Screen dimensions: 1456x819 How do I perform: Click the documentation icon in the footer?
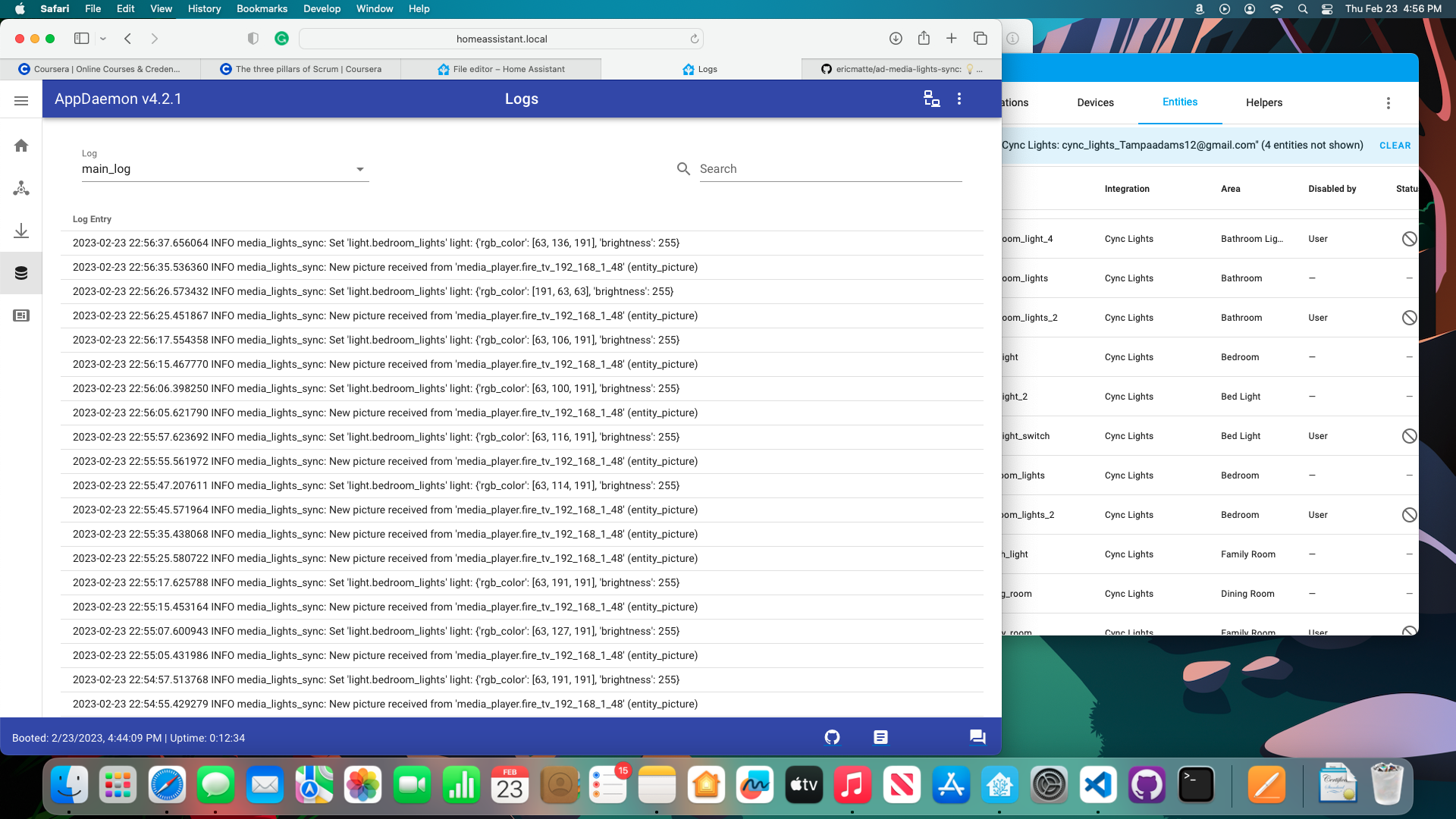point(880,736)
